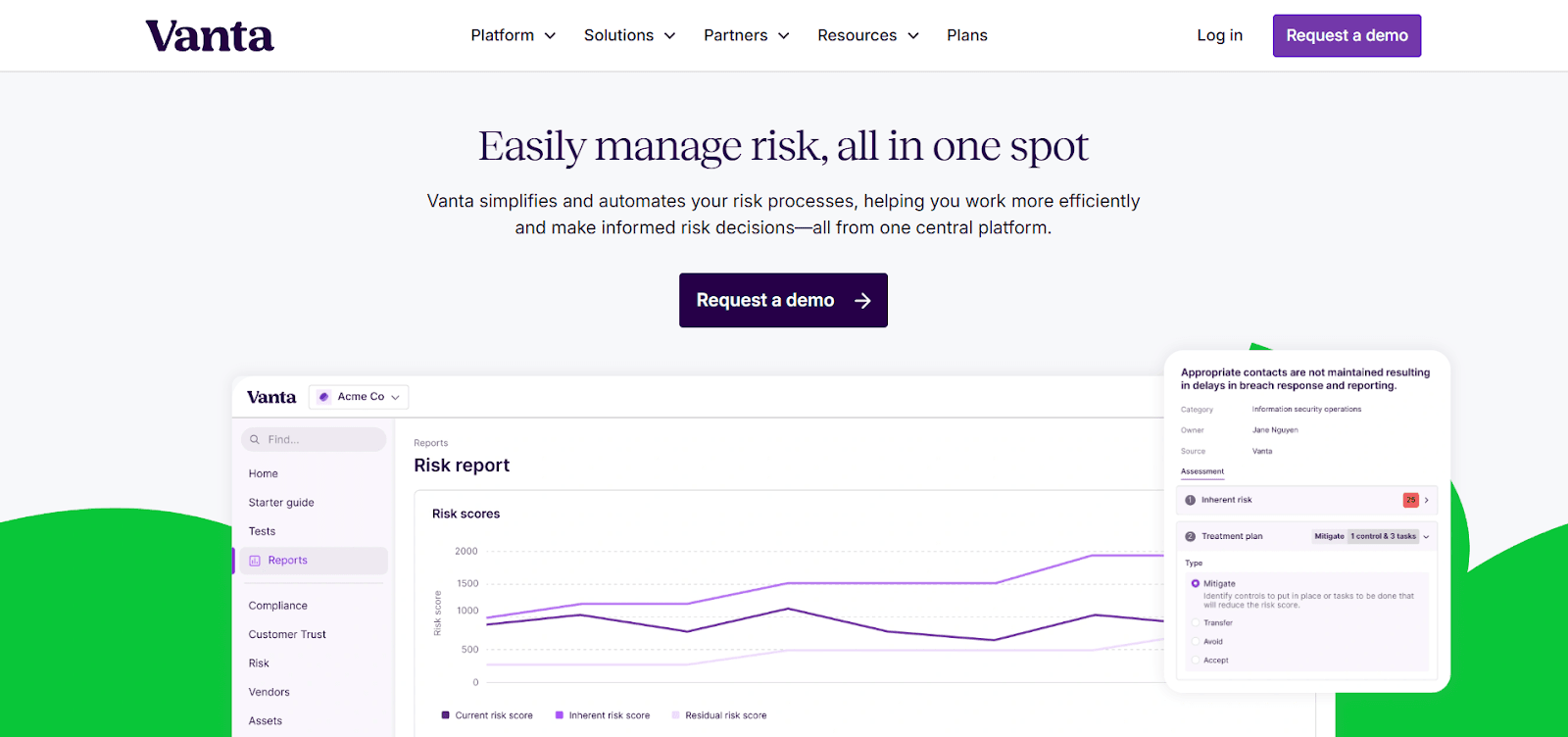Open the Platform dropdown menu
Viewport: 1568px width, 737px height.
coord(513,35)
